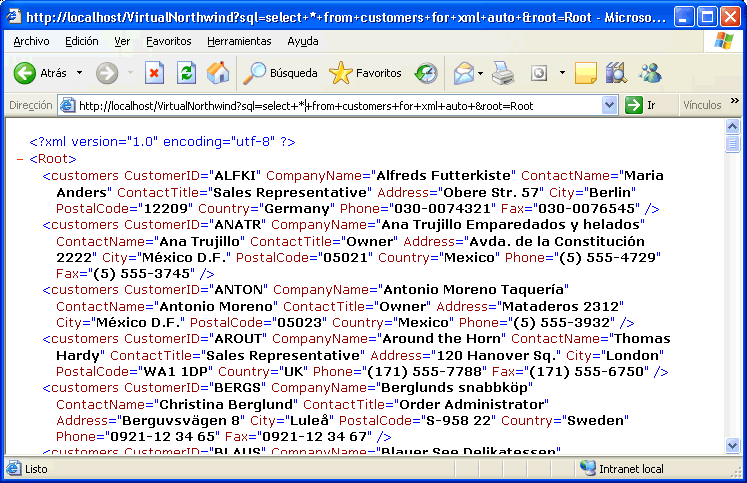Click the CustomerID value "BERGS"
The height and width of the screenshot is (483, 747).
tap(238, 388)
